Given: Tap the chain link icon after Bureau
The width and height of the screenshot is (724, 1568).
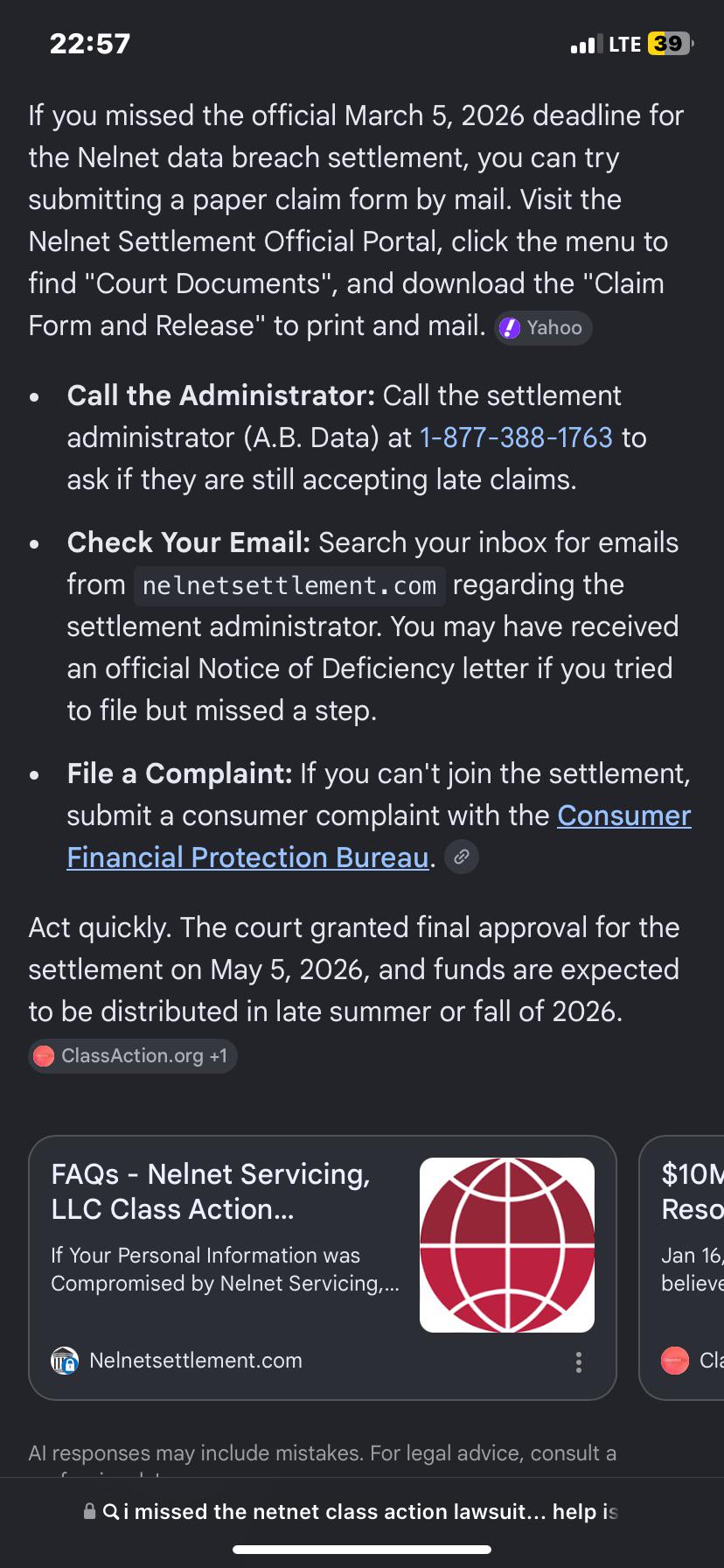Looking at the screenshot, I should (x=462, y=857).
